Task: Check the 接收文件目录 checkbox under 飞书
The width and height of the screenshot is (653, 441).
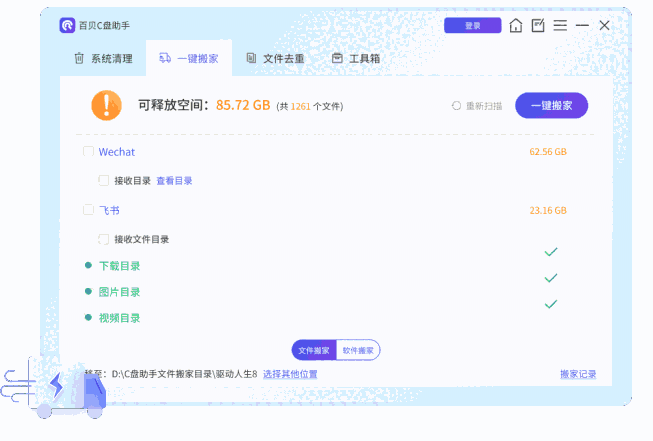Action: 103,239
